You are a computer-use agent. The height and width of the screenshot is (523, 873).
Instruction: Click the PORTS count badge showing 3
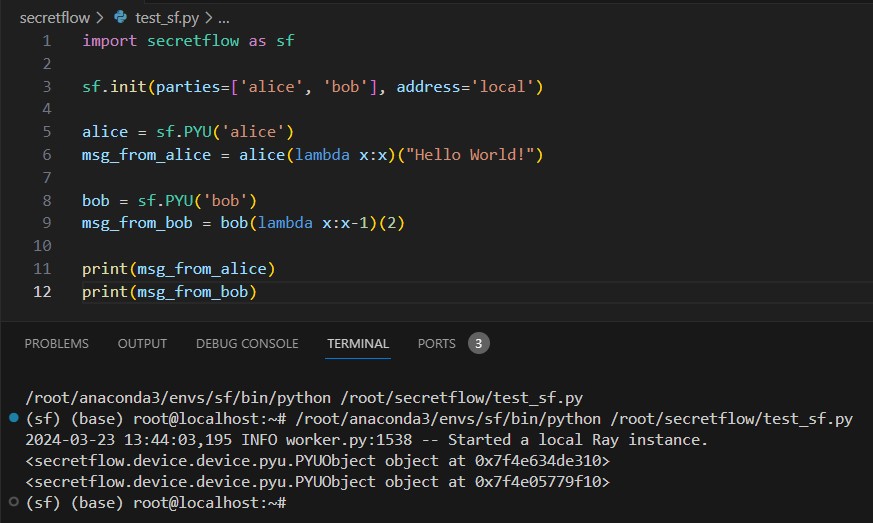[x=478, y=344]
